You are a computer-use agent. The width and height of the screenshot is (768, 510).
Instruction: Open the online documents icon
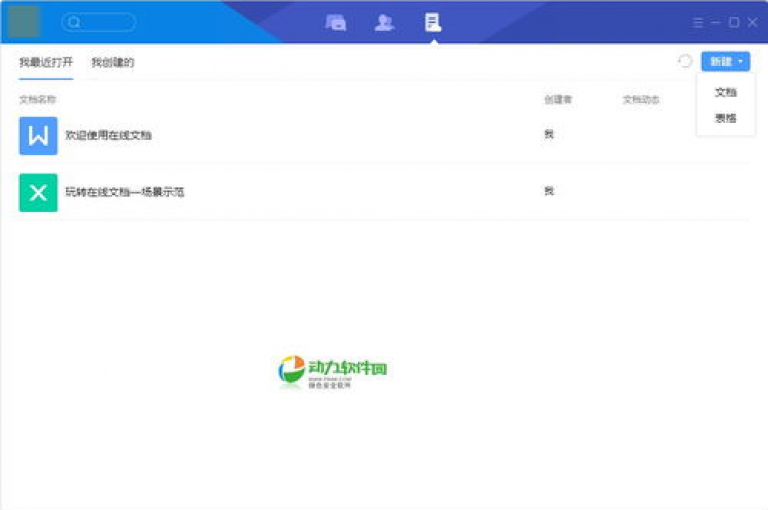433,23
